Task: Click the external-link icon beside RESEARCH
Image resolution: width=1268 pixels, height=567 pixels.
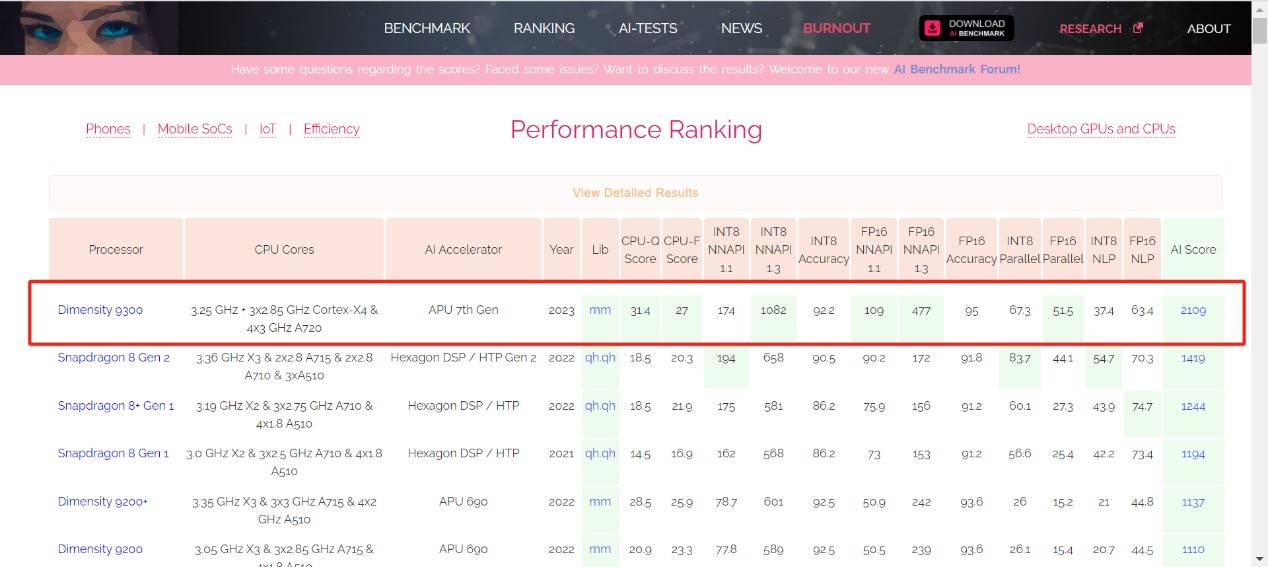Action: click(x=1137, y=28)
